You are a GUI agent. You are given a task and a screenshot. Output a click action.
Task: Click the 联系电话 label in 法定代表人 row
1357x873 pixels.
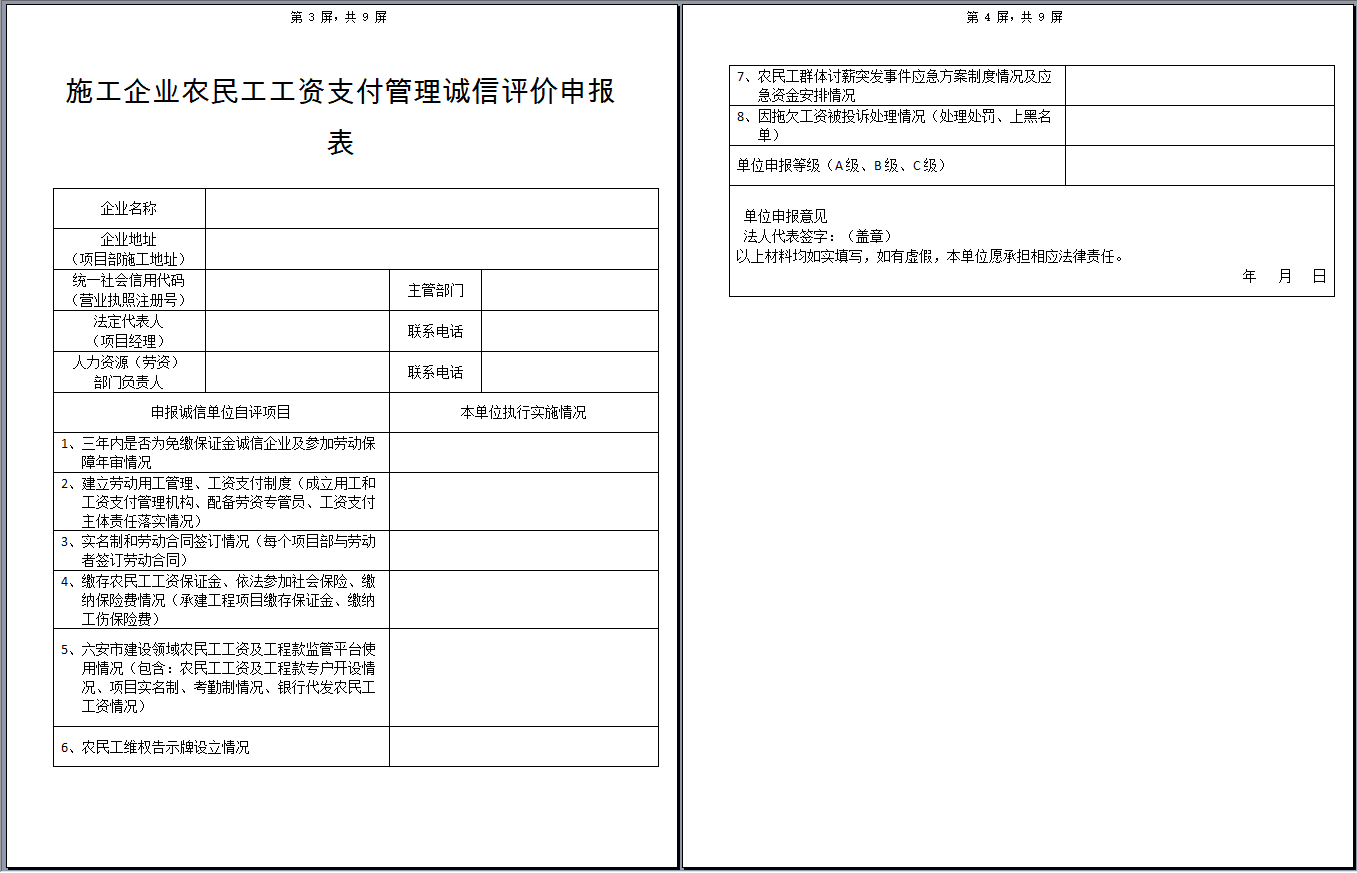point(435,331)
